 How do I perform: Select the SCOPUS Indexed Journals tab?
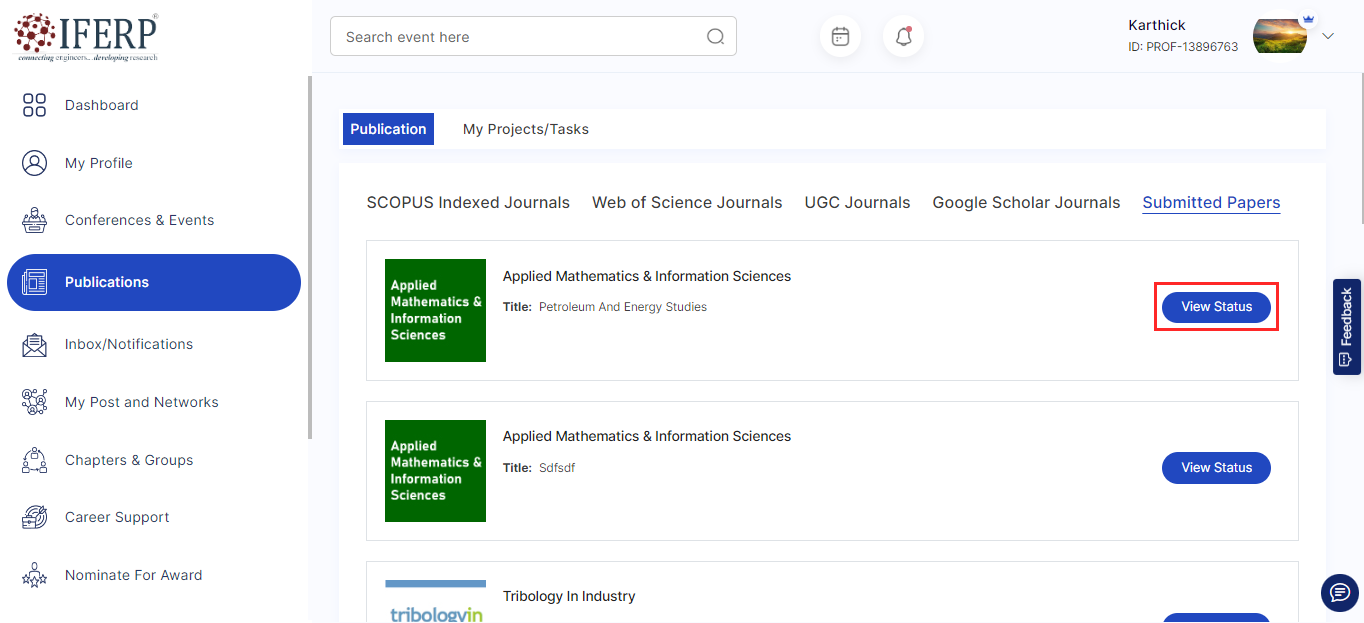pos(468,203)
